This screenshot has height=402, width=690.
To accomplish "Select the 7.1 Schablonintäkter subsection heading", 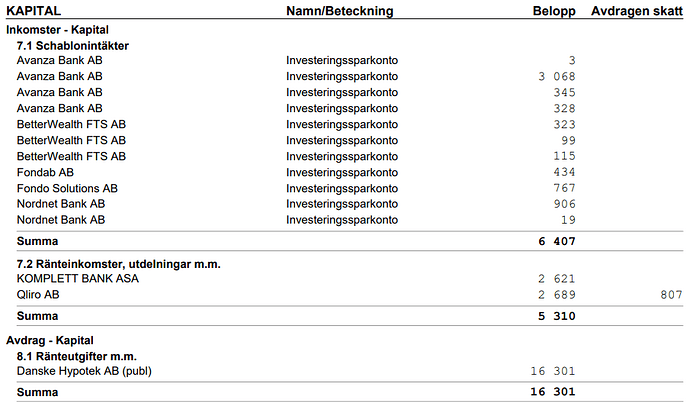I will coord(72,45).
